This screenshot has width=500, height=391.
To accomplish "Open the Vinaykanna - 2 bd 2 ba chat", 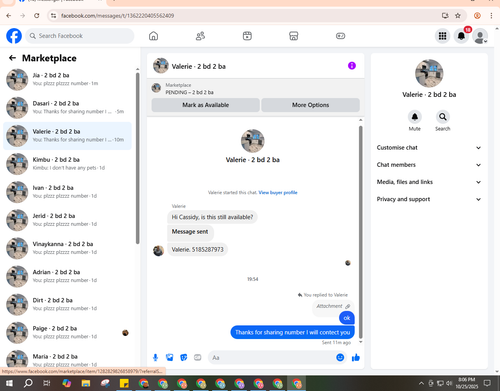I will (67, 248).
